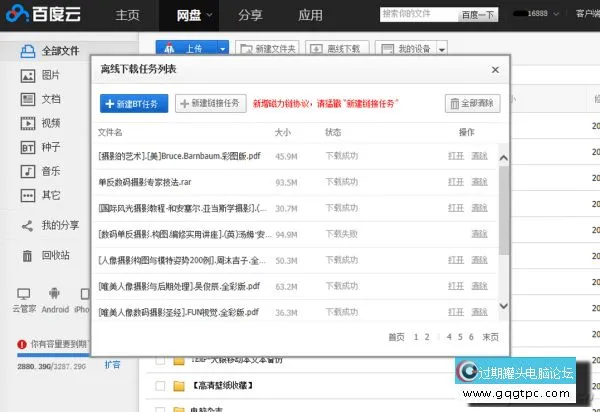Open the 【高清壁纸收藏】 folder icon
This screenshot has height=412, width=600.
pyautogui.click(x=179, y=386)
